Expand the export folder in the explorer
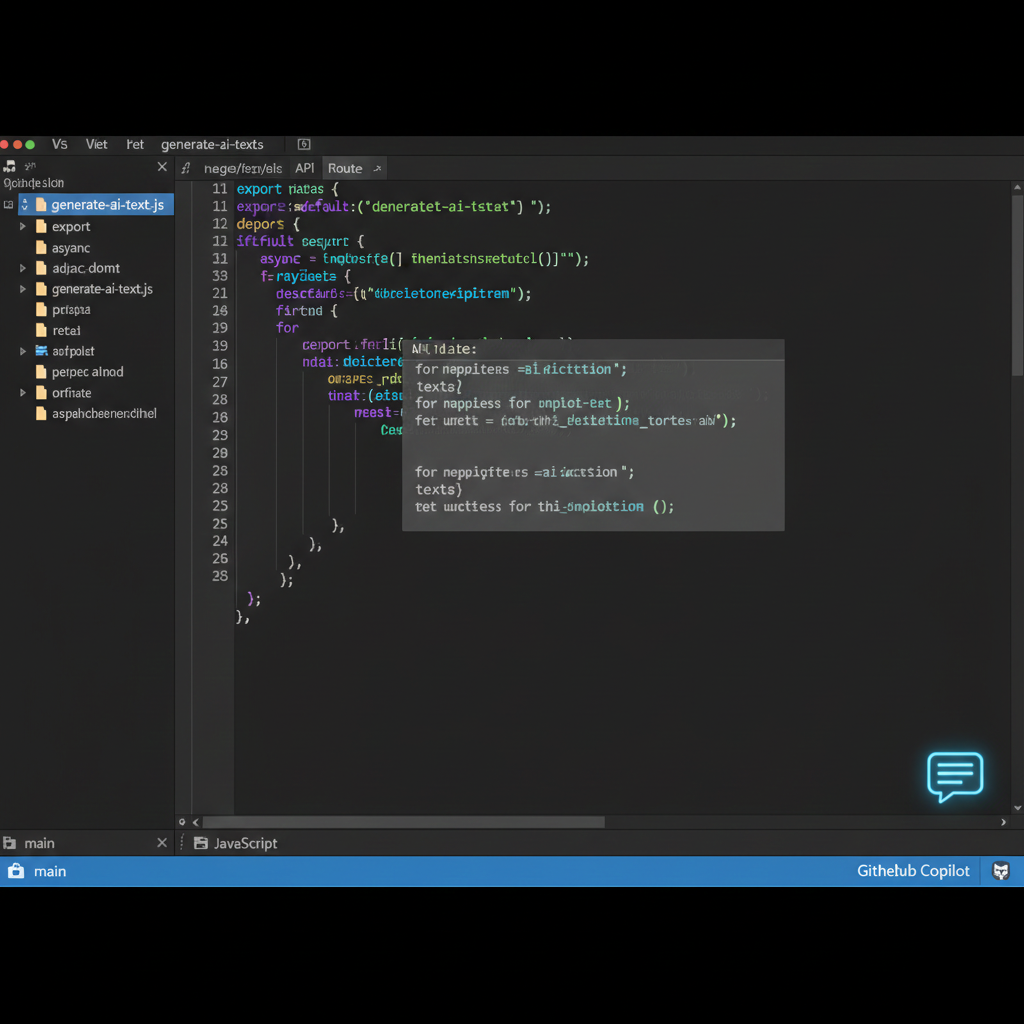Image resolution: width=1024 pixels, height=1024 pixels. coord(22,226)
